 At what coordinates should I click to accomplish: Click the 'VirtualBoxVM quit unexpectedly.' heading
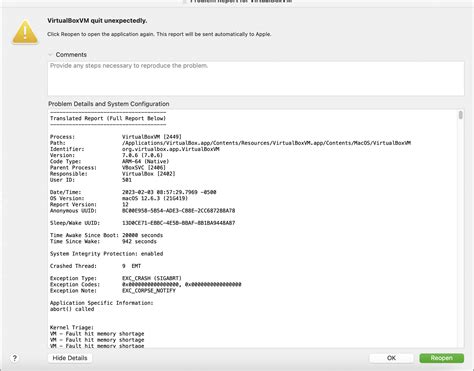coord(97,21)
